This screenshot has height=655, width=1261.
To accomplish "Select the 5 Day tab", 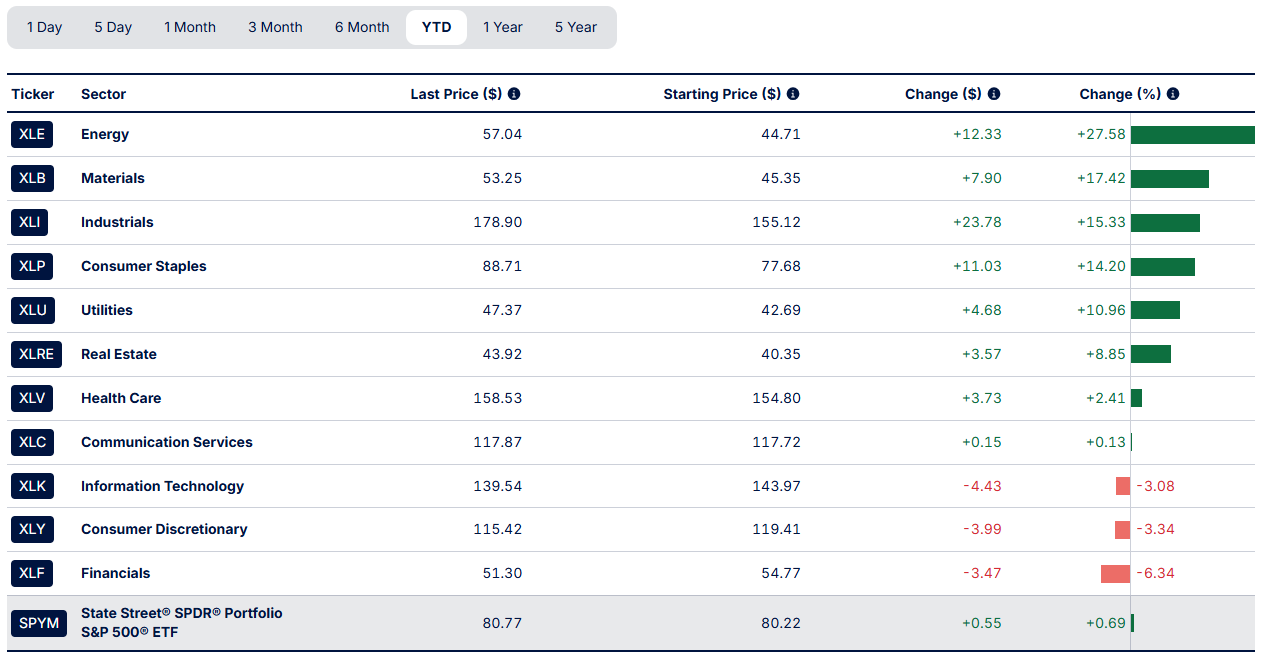I will 113,27.
